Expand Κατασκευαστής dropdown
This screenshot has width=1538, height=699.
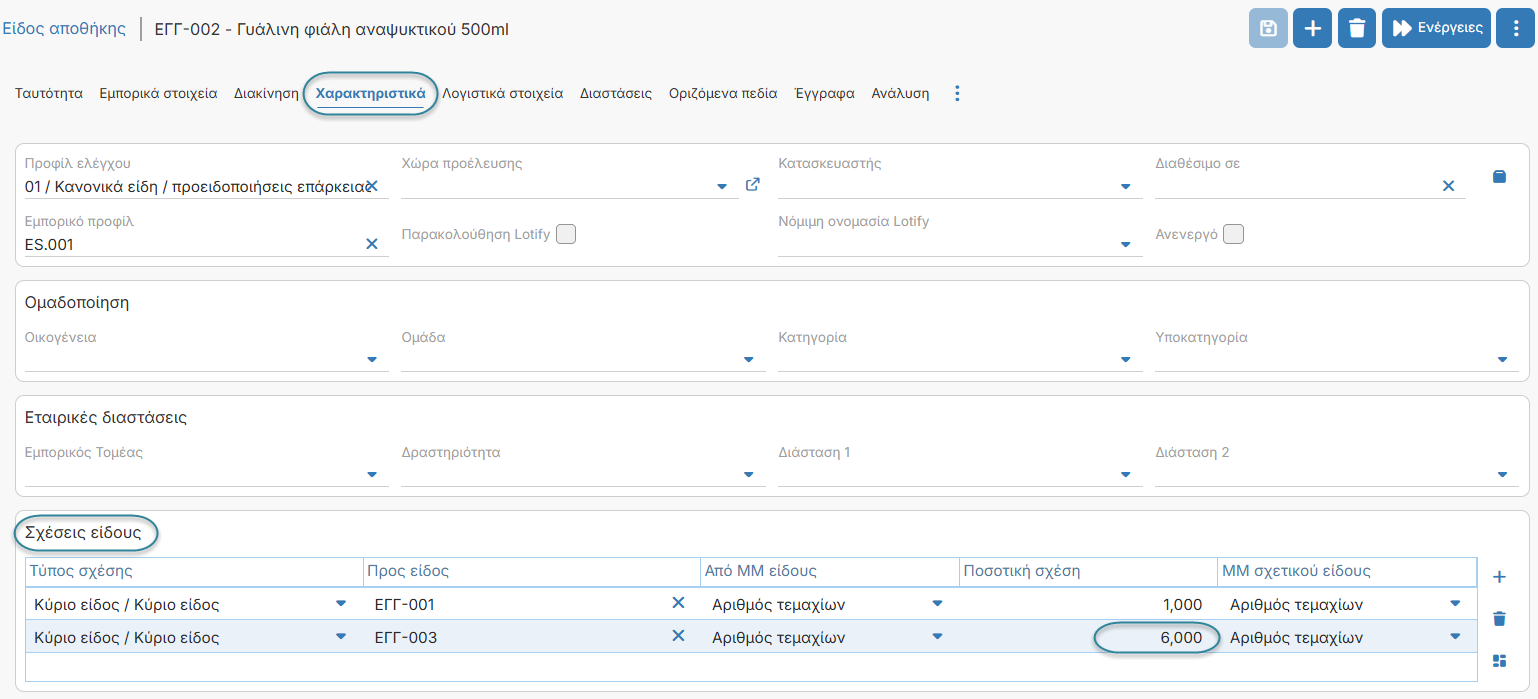point(1125,187)
